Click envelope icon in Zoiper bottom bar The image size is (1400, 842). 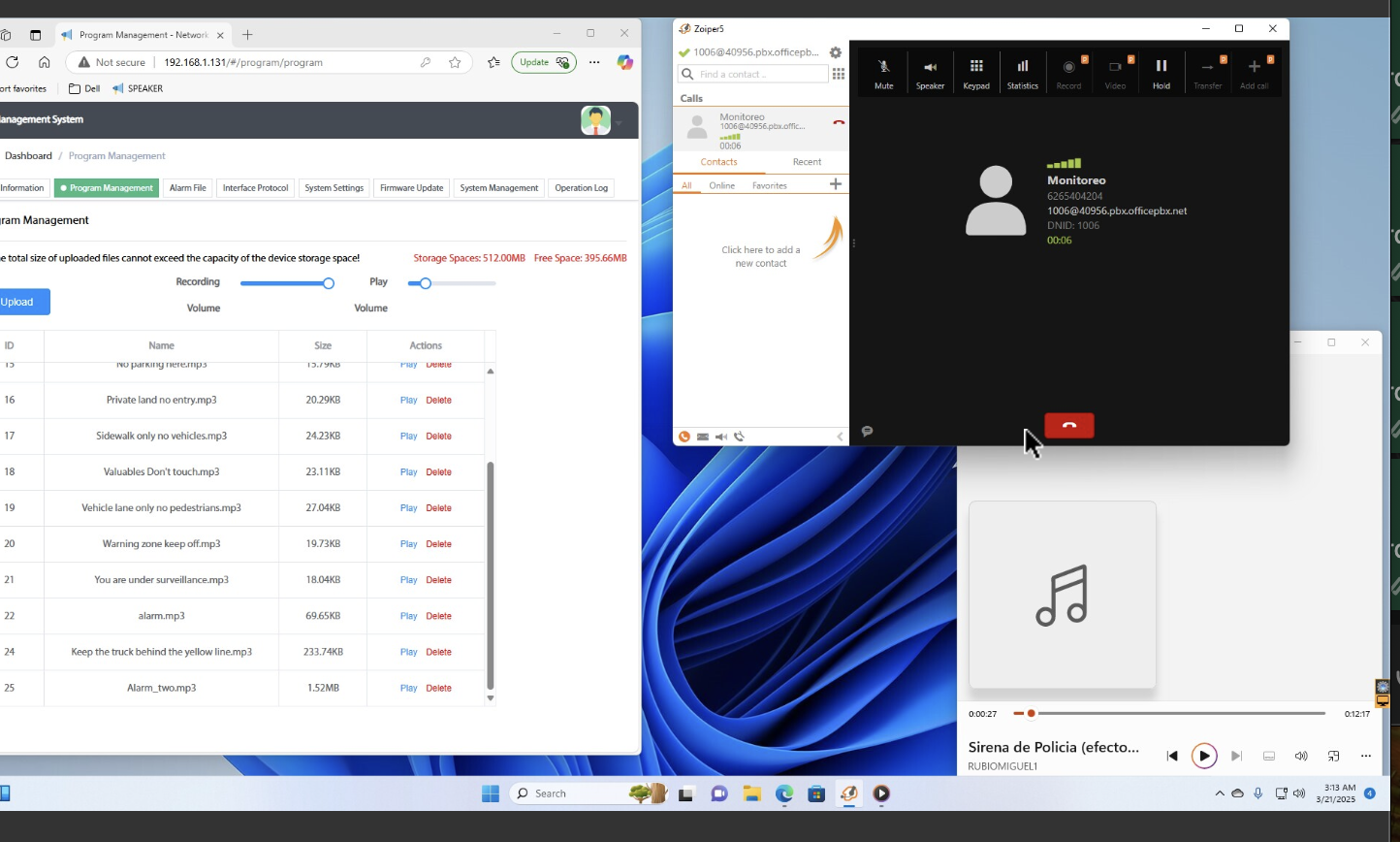703,437
